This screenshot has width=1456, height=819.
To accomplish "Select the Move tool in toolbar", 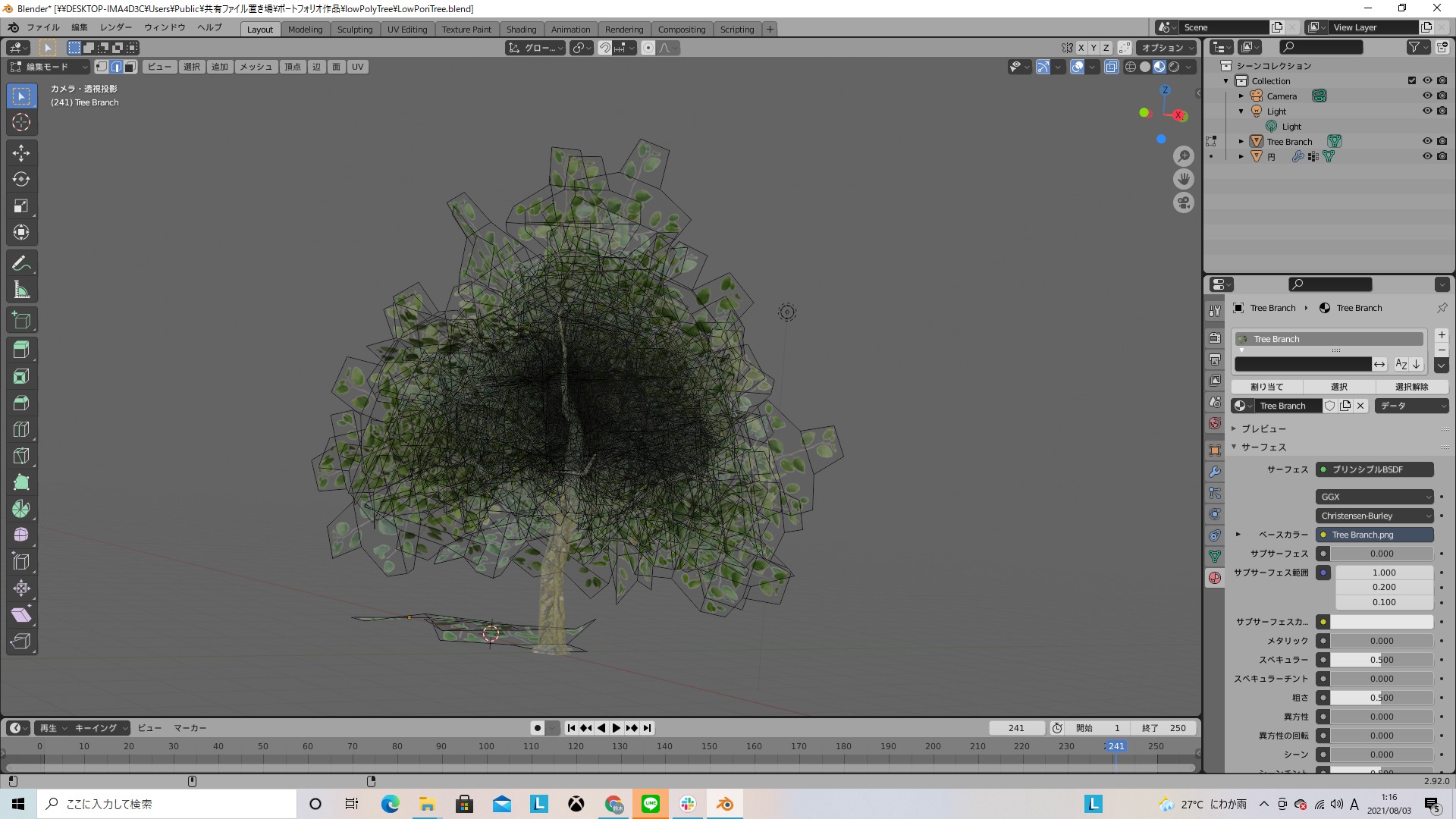I will pyautogui.click(x=21, y=153).
